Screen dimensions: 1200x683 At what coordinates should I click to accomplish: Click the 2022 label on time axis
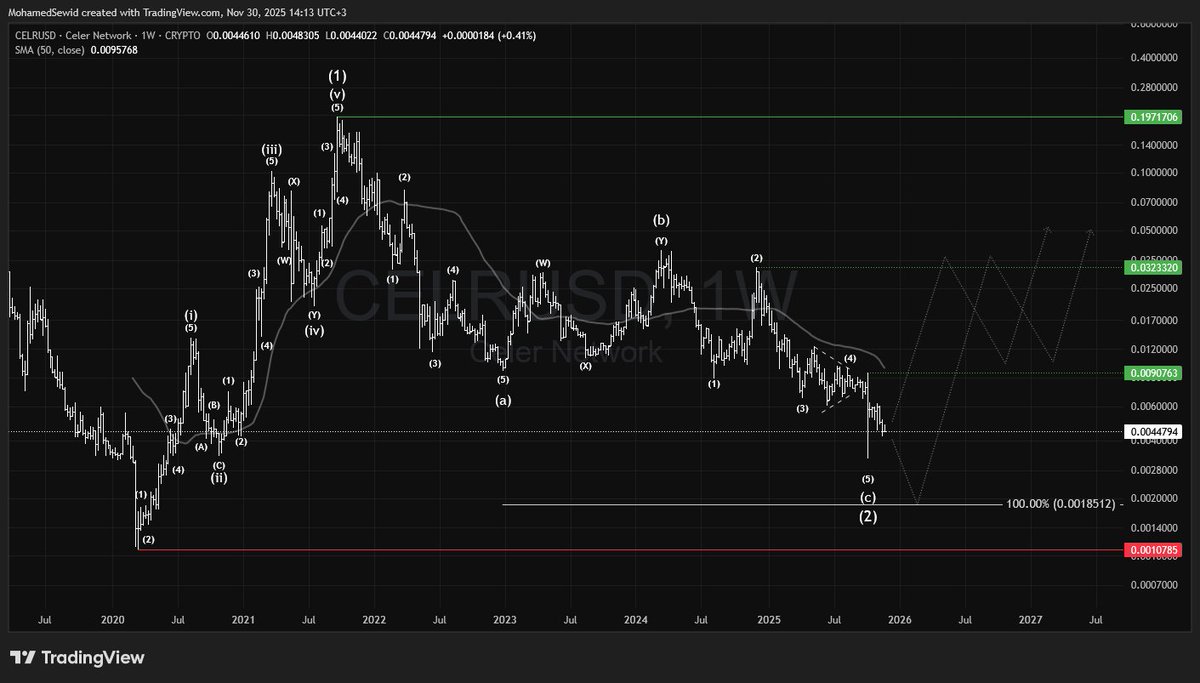375,620
